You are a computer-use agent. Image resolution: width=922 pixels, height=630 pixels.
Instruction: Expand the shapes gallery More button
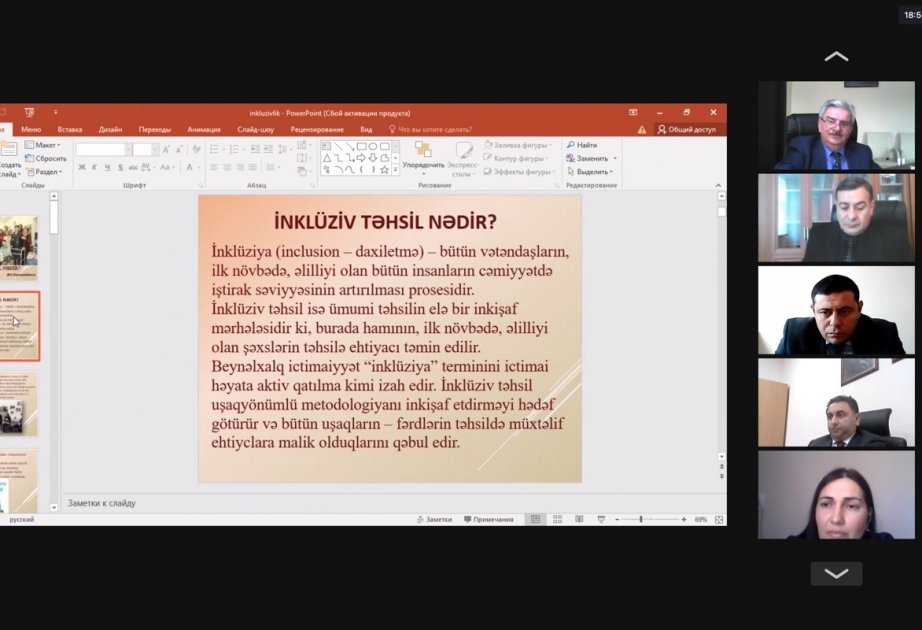pyautogui.click(x=396, y=170)
